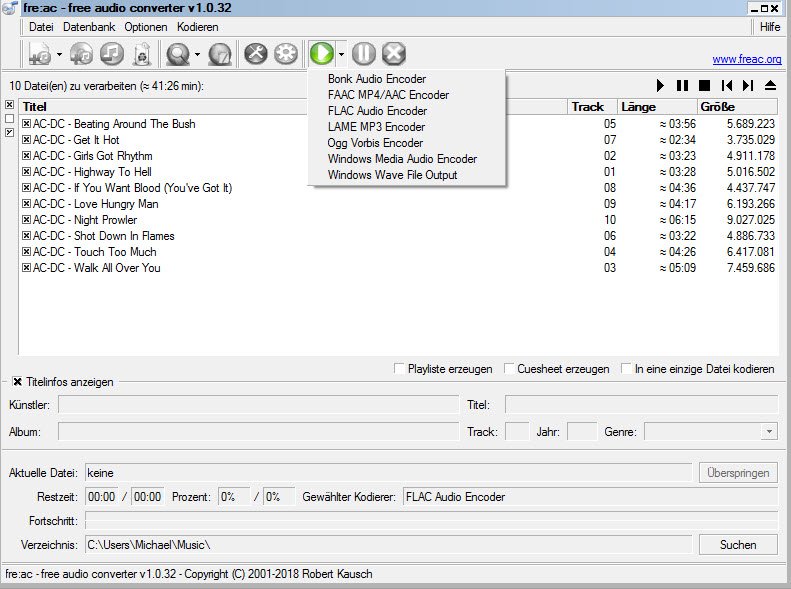Click the 'Verzeichnis' output path field
The width and height of the screenshot is (791, 589).
point(387,545)
